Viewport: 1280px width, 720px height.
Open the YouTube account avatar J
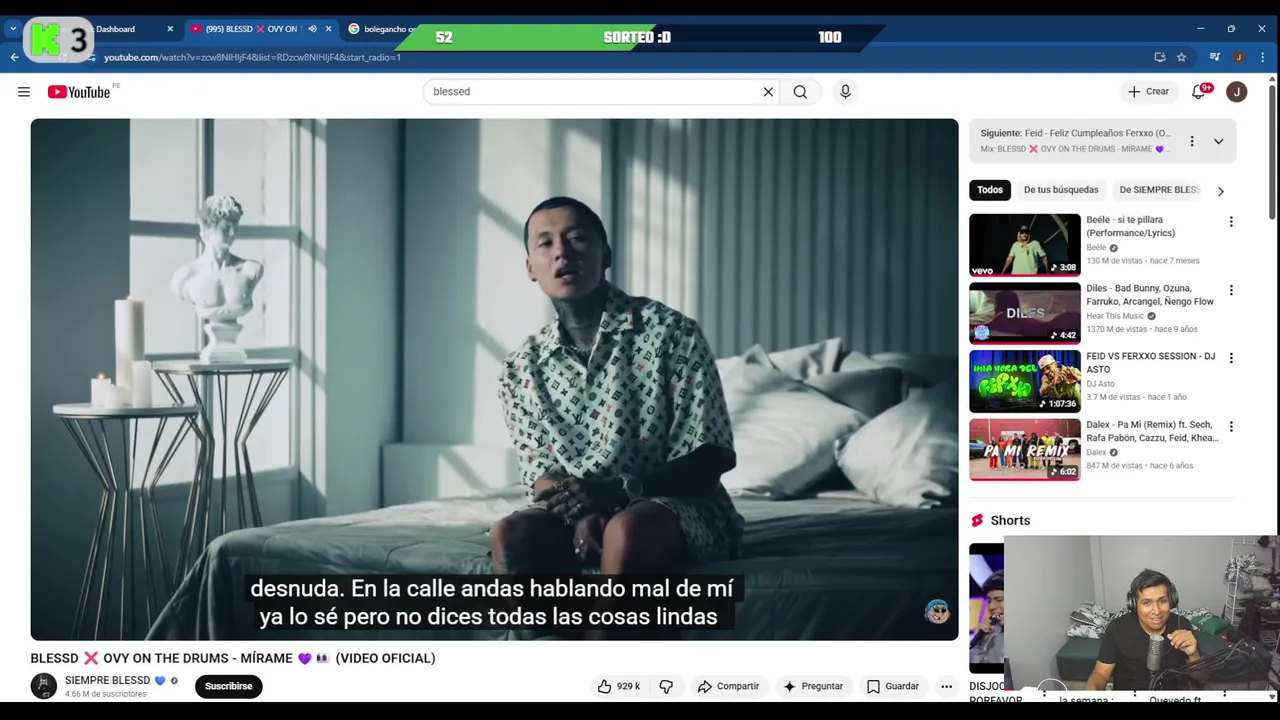pyautogui.click(x=1237, y=92)
